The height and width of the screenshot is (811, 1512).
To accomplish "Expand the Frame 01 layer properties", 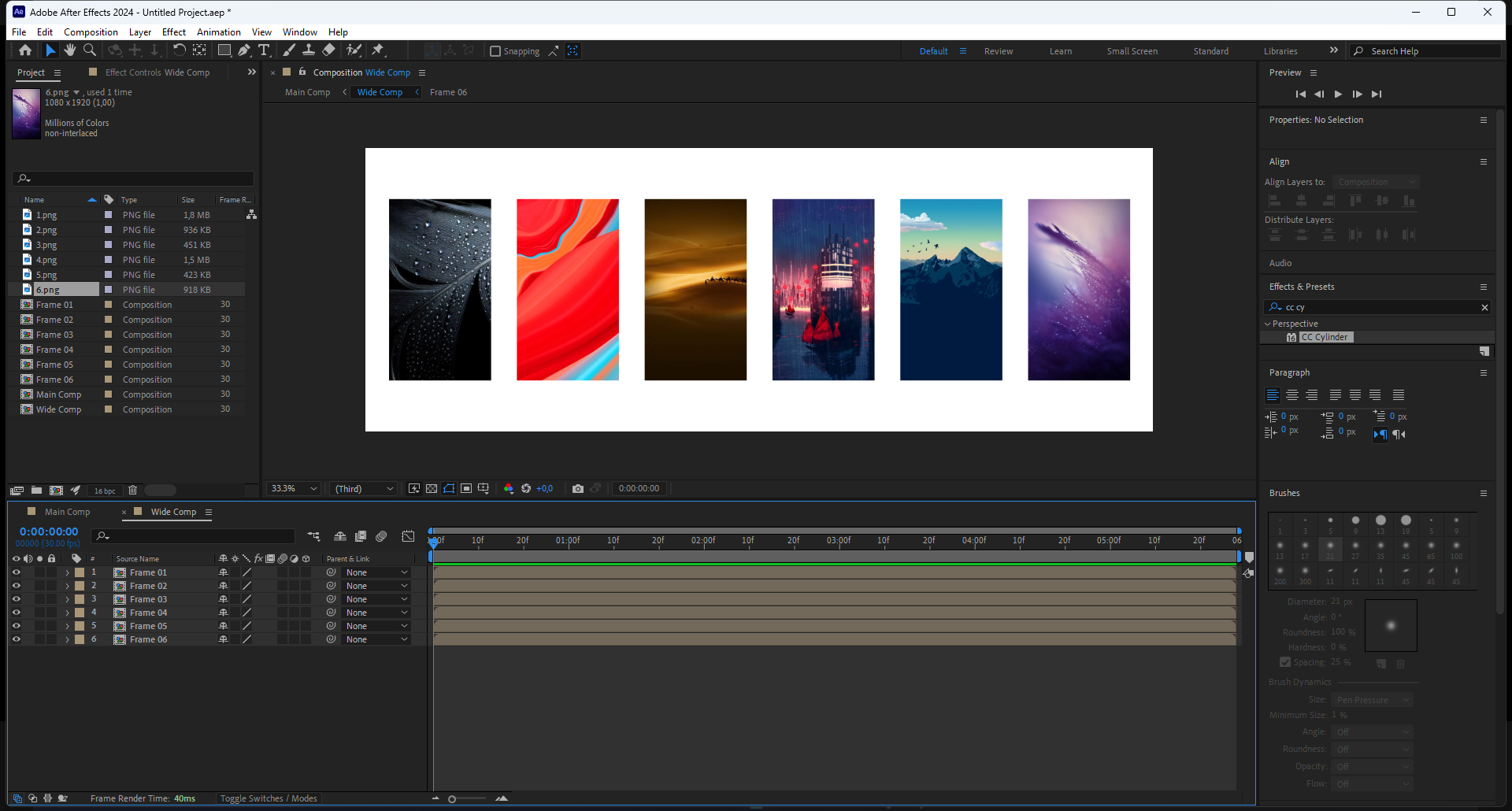I will pyautogui.click(x=67, y=572).
